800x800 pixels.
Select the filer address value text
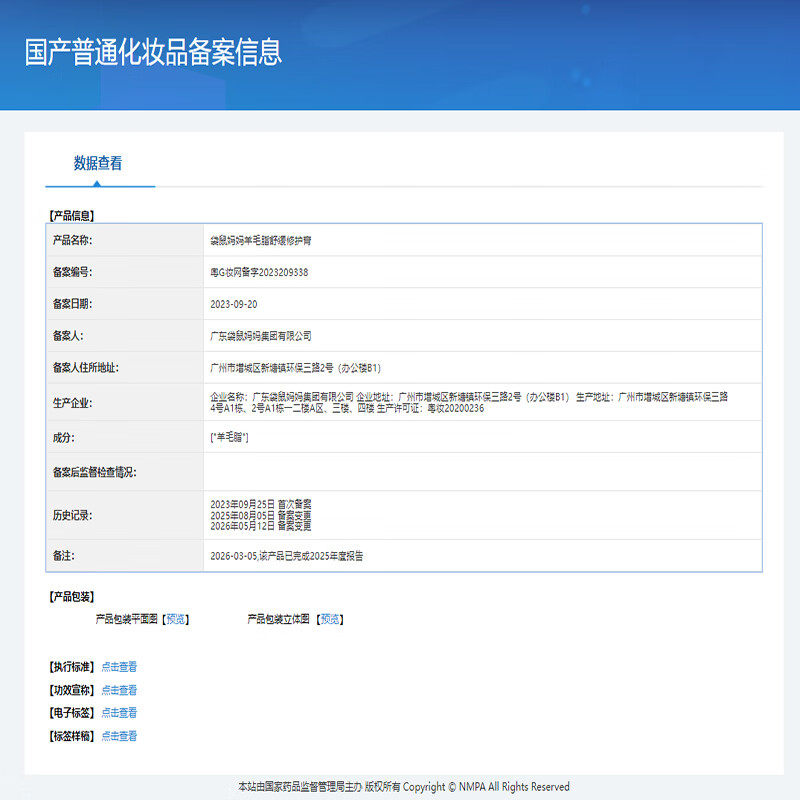[x=295, y=368]
